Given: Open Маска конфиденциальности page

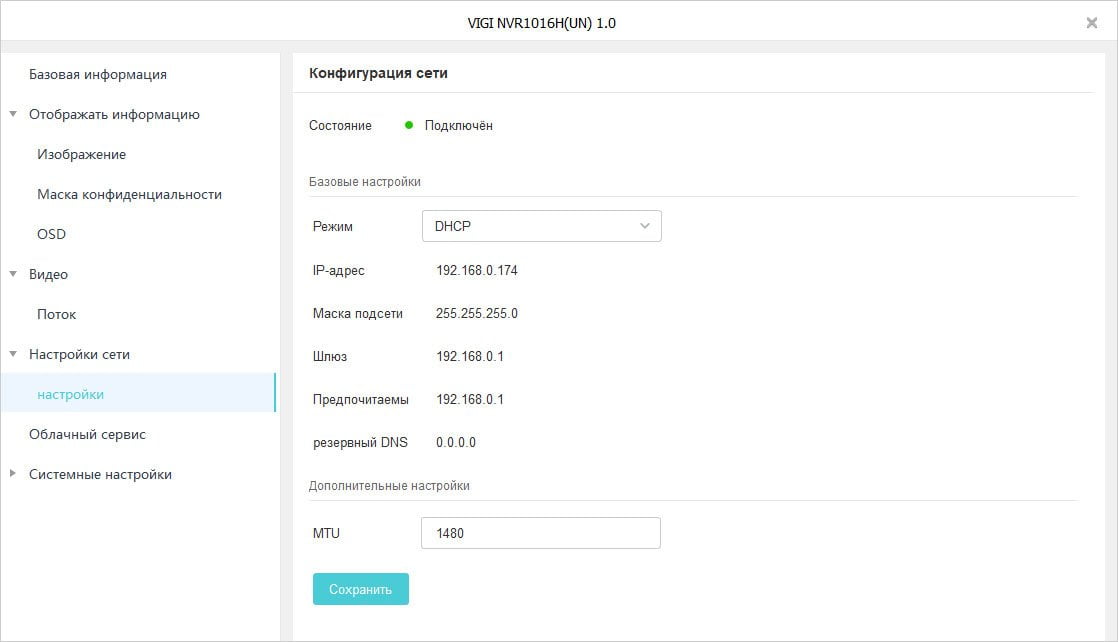Looking at the screenshot, I should tap(129, 194).
